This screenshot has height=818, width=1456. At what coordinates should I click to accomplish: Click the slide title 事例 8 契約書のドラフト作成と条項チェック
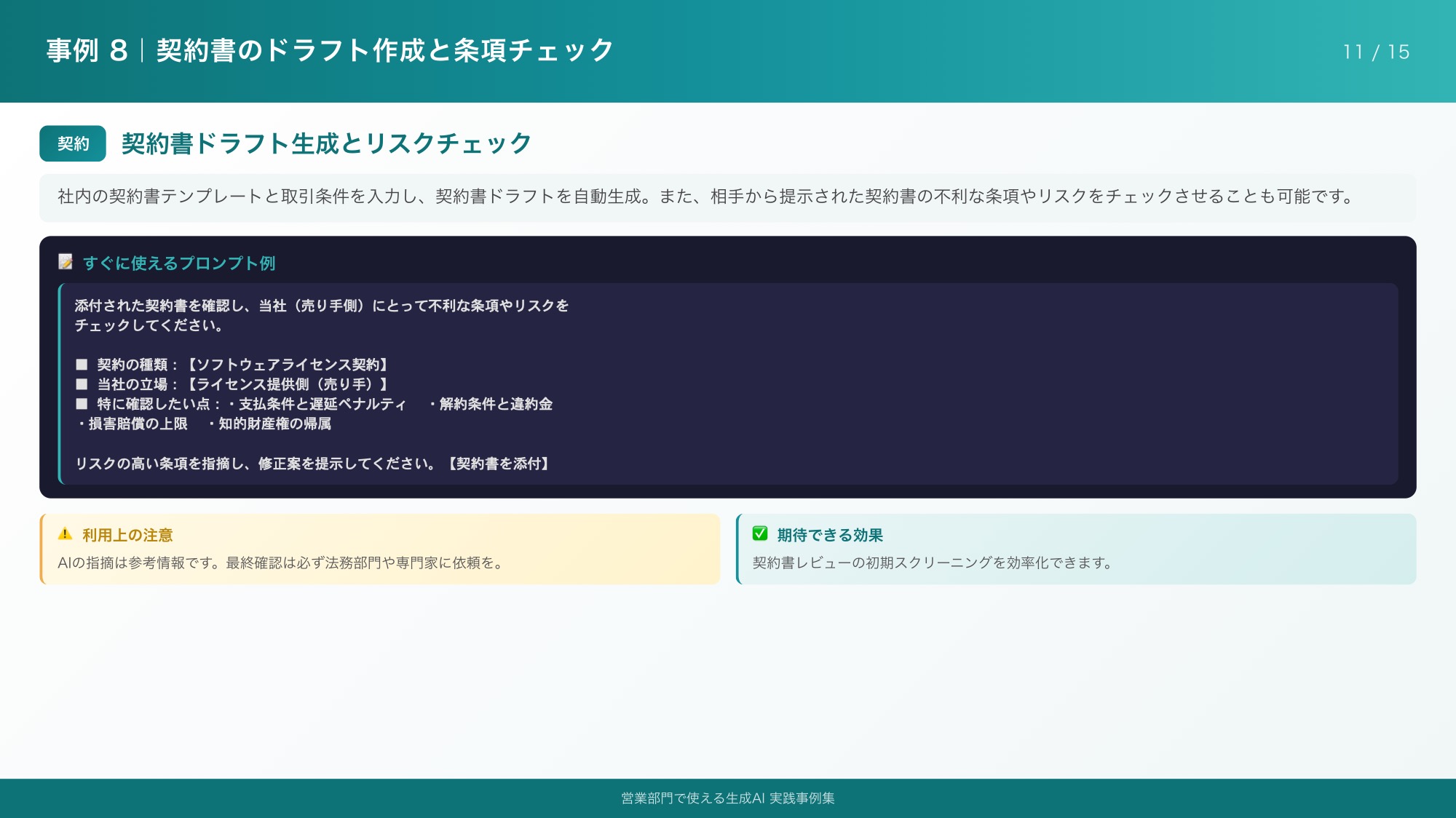[x=330, y=50]
